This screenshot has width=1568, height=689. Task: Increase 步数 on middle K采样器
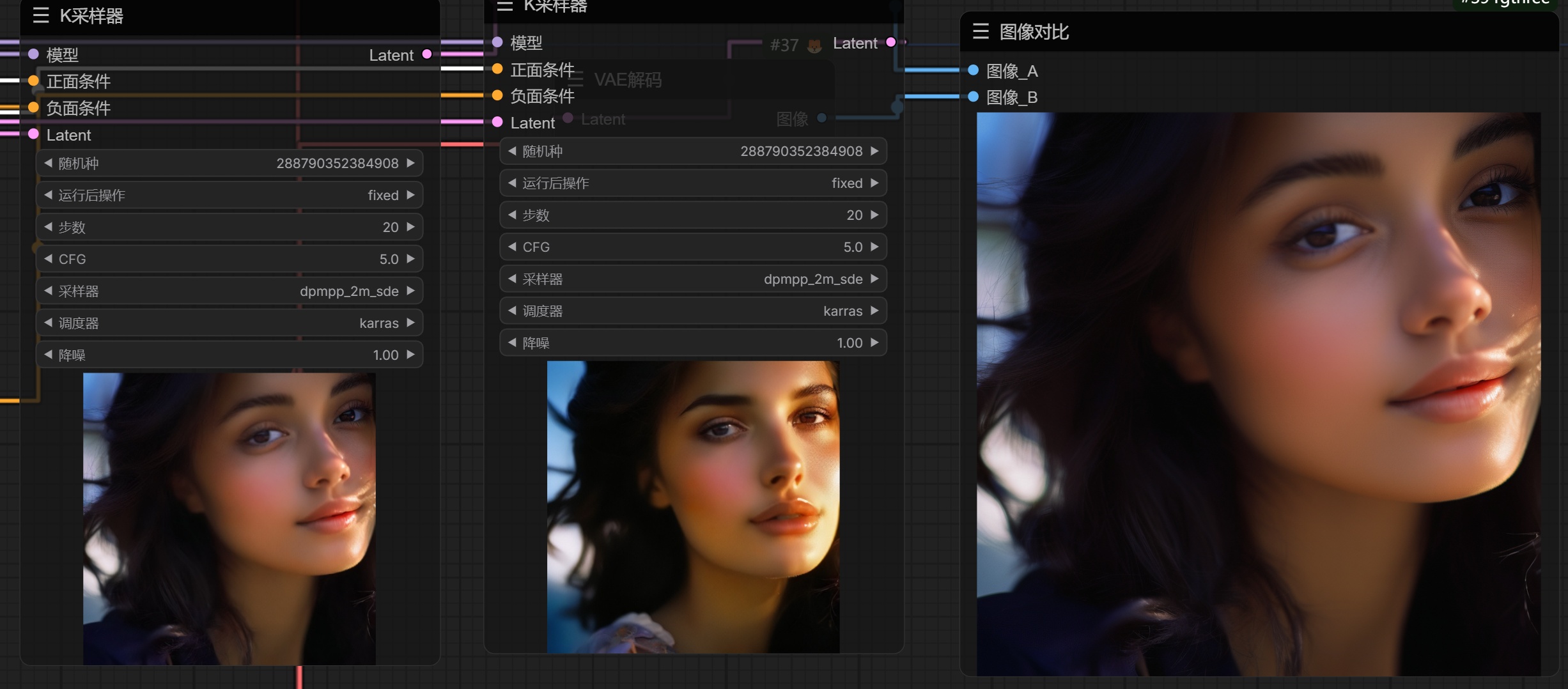click(x=875, y=215)
